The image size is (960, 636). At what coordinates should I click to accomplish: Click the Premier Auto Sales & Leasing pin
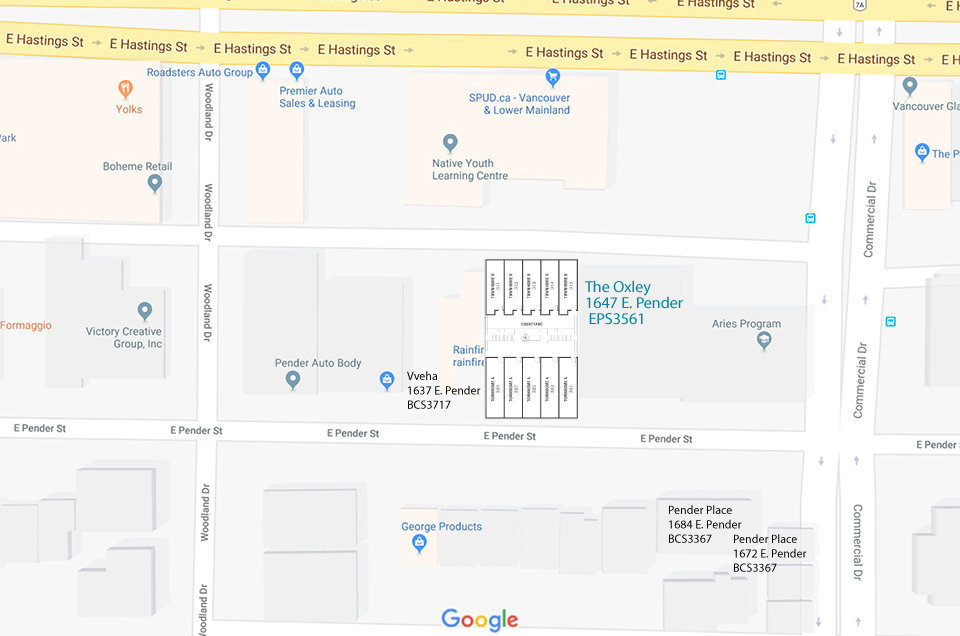[297, 70]
